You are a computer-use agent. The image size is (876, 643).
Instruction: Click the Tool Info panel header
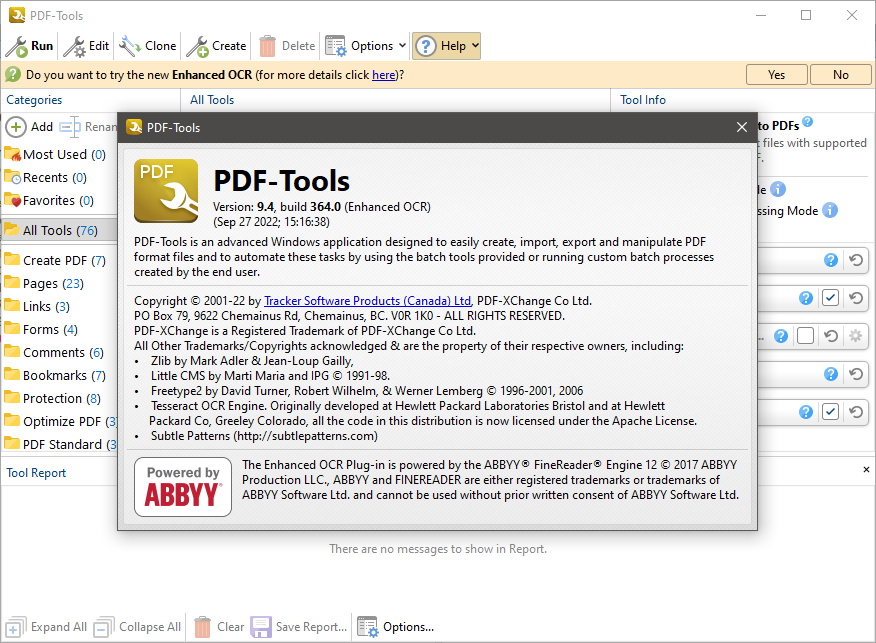point(642,100)
